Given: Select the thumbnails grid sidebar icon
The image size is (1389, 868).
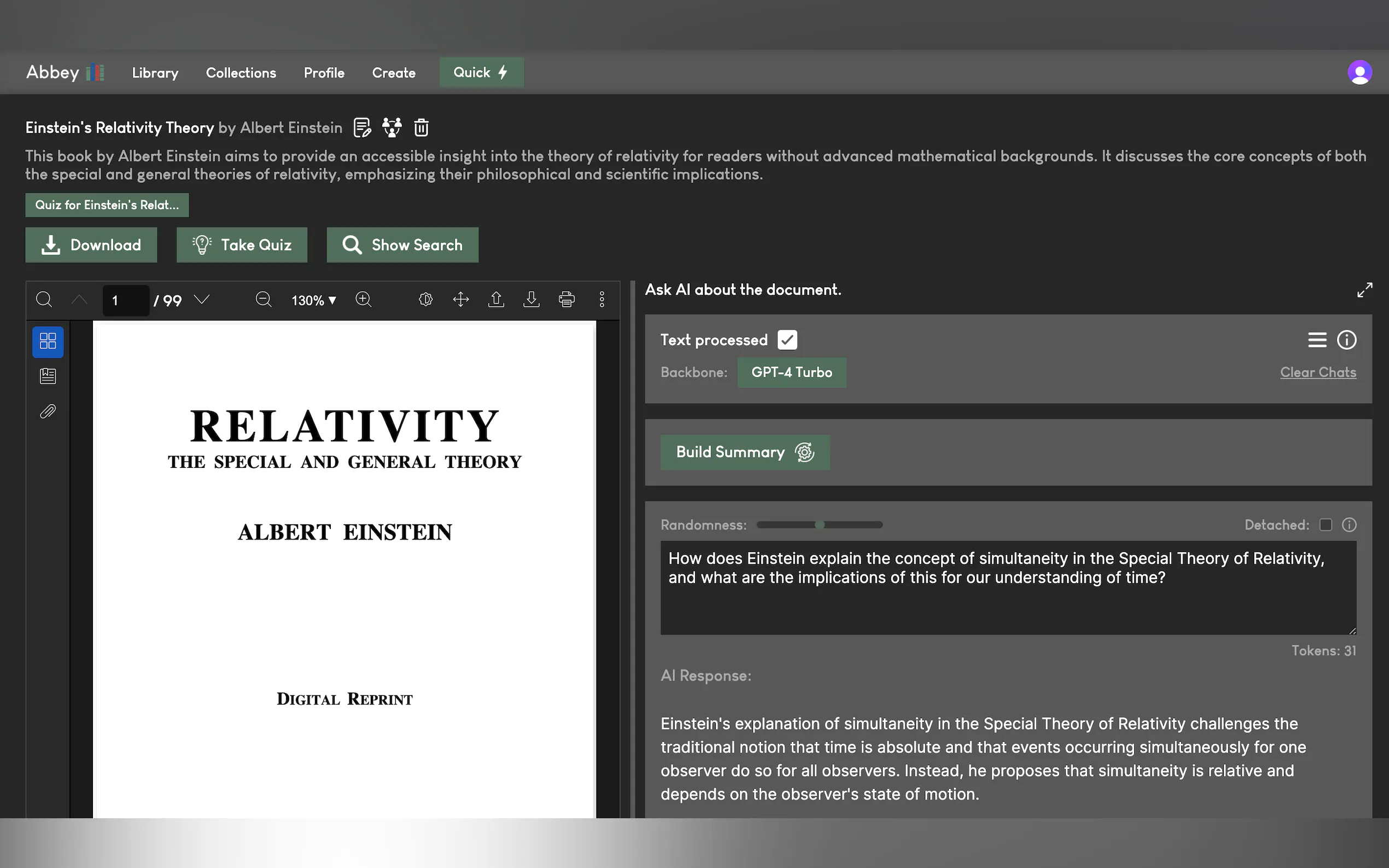Looking at the screenshot, I should click(x=48, y=341).
